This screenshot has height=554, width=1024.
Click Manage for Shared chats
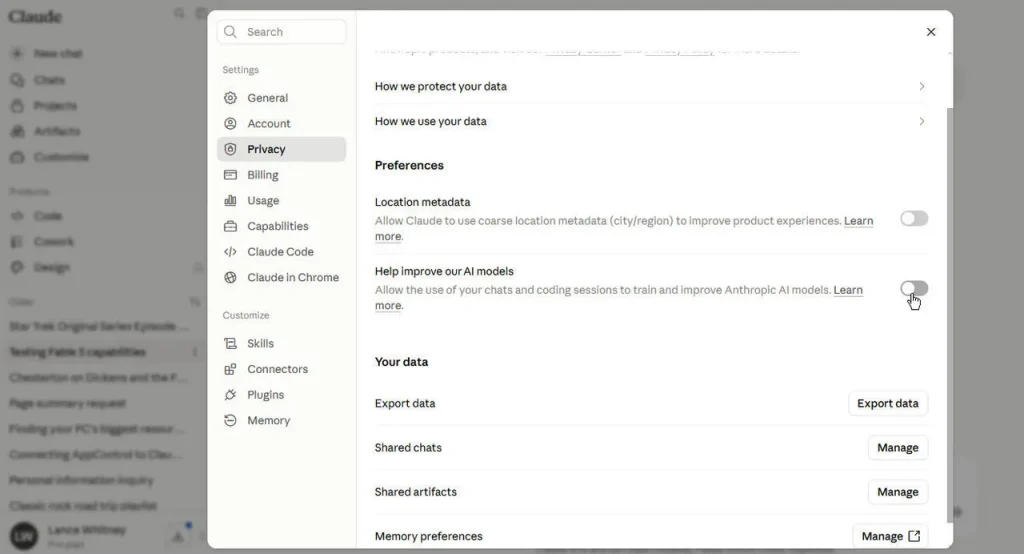pyautogui.click(x=897, y=448)
